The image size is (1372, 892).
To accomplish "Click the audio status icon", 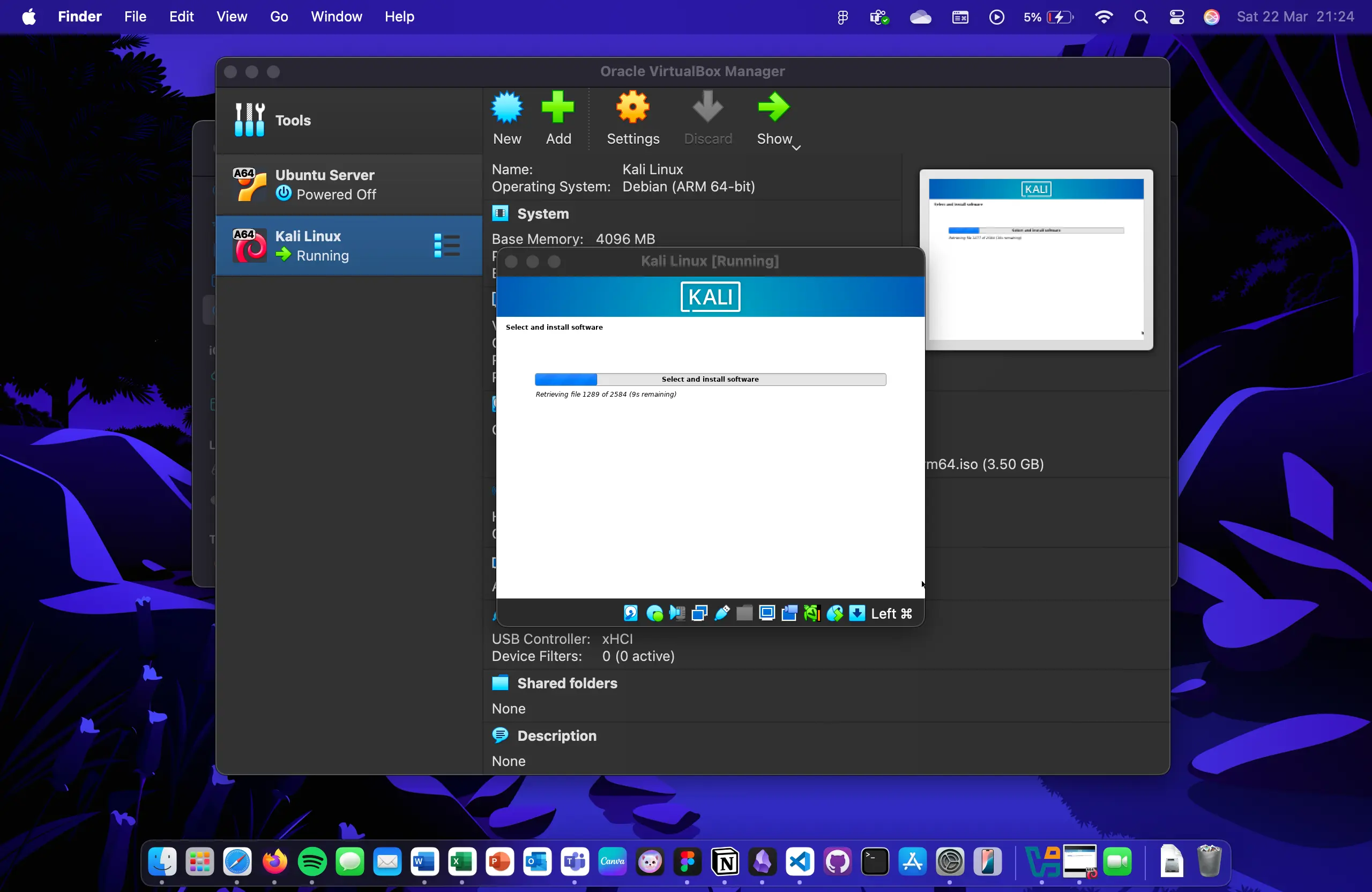I will coord(676,612).
